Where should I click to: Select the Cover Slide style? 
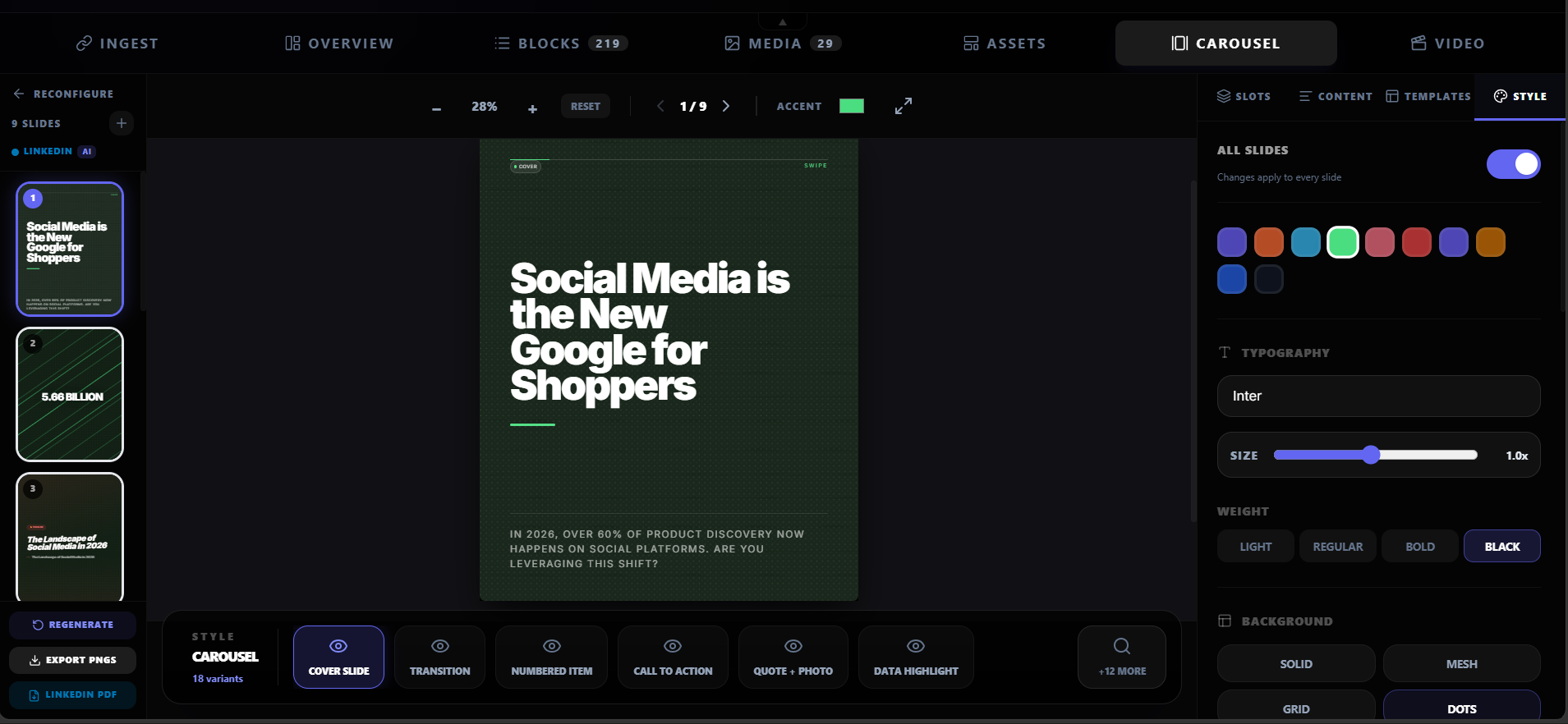pyautogui.click(x=338, y=657)
